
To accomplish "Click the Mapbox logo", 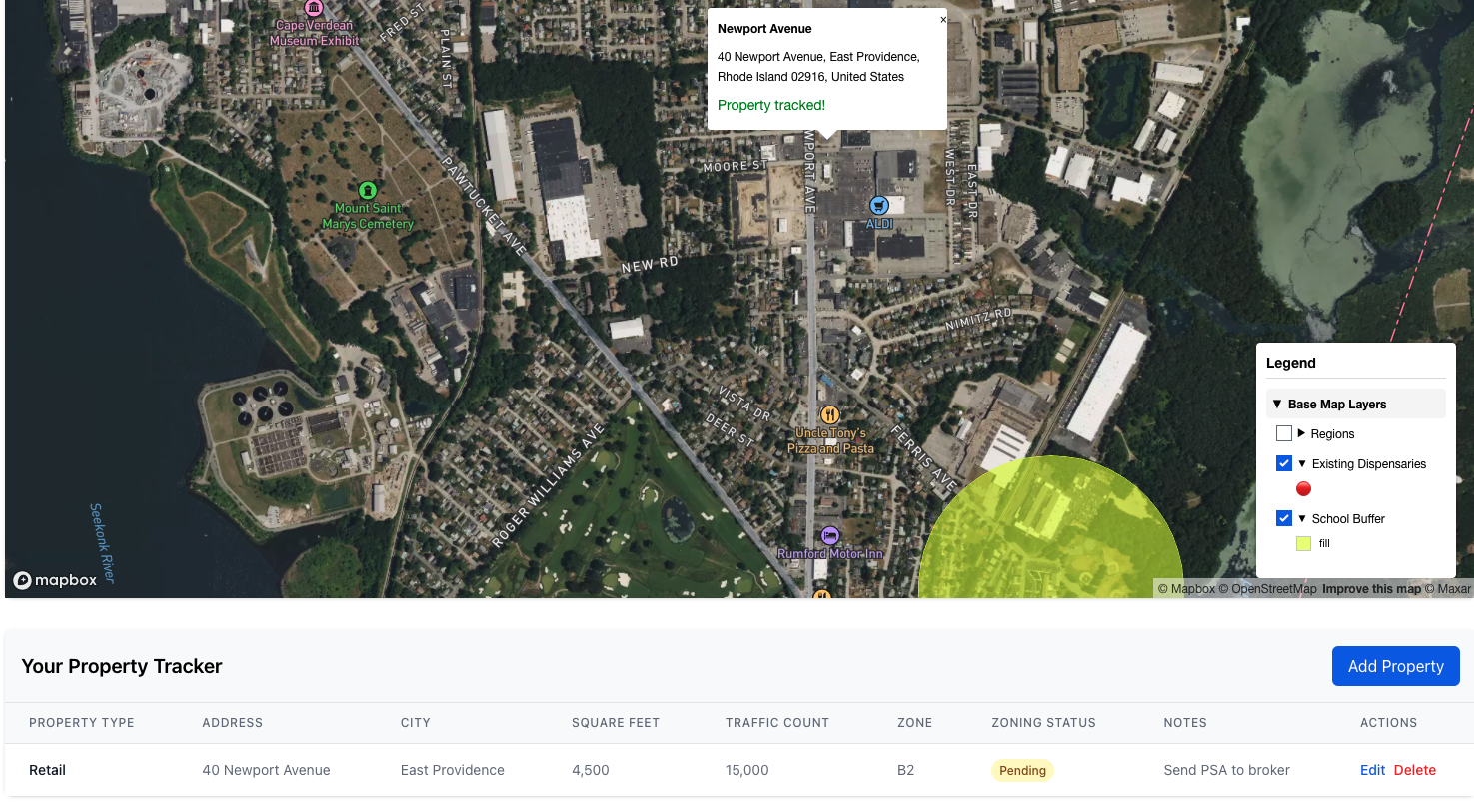I will click(x=55, y=580).
